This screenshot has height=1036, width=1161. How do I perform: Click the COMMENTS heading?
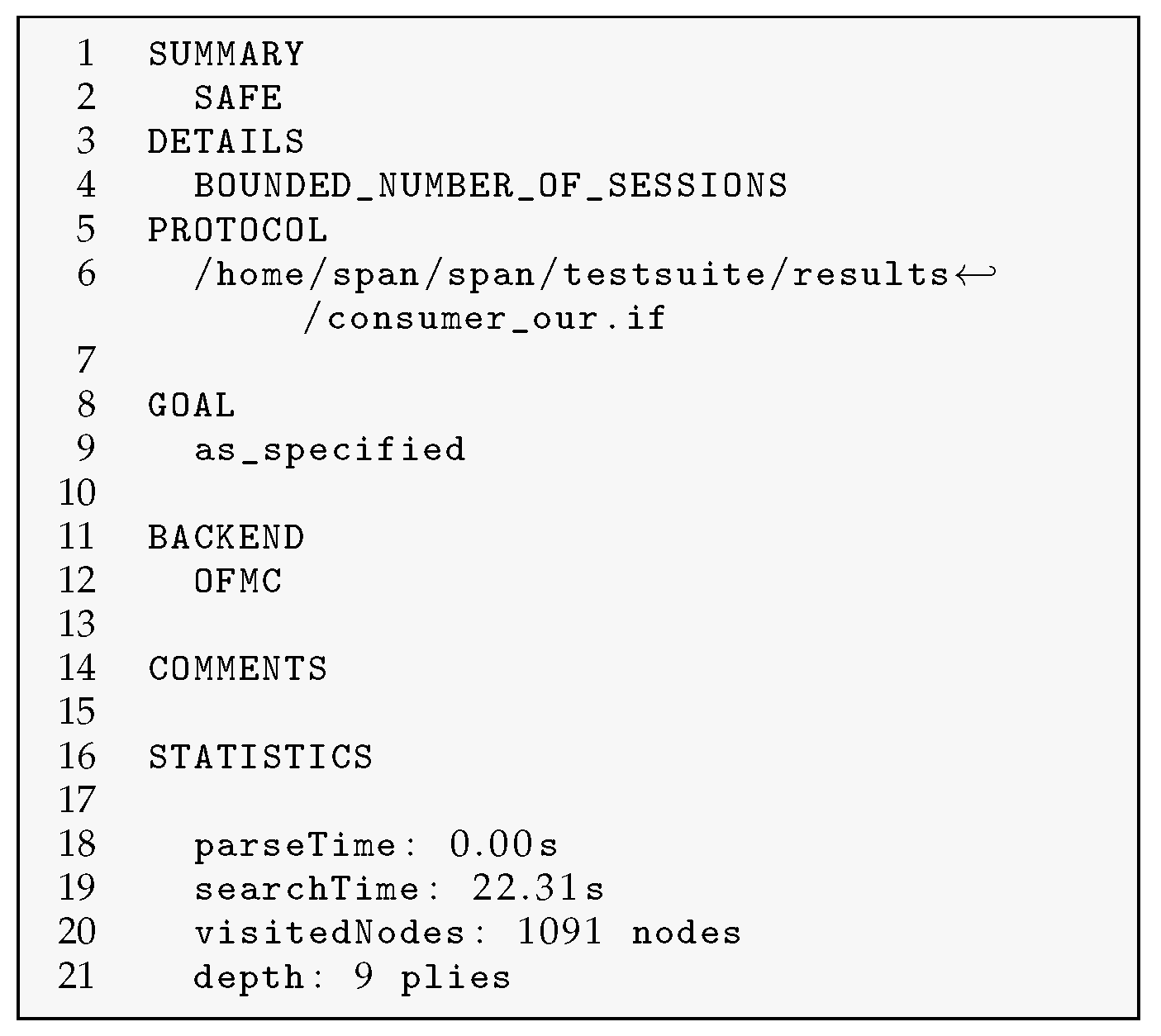click(238, 669)
